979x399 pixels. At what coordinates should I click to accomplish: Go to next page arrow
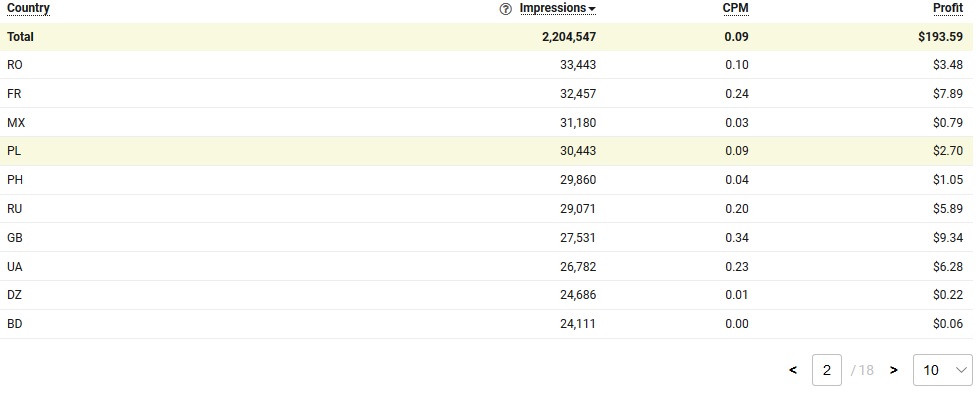[x=893, y=370]
